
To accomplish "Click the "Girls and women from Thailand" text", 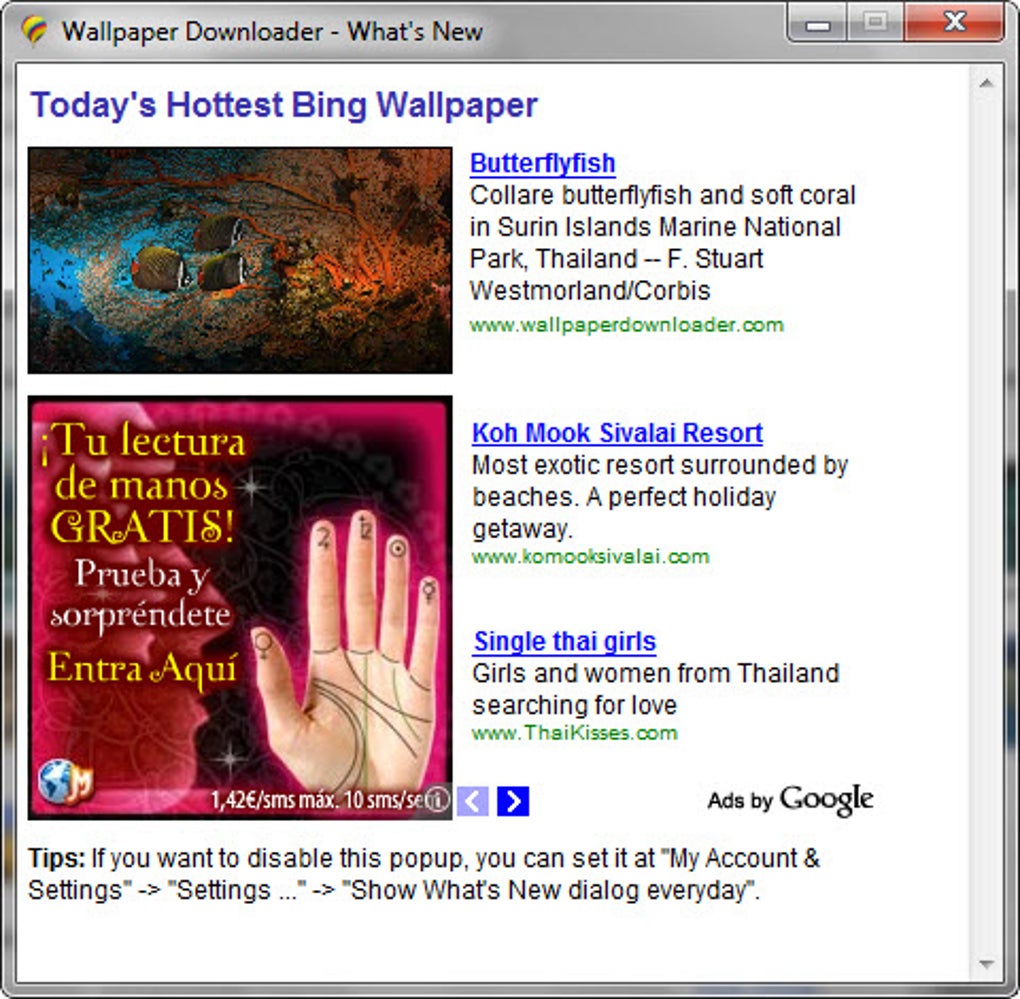I will click(x=656, y=673).
